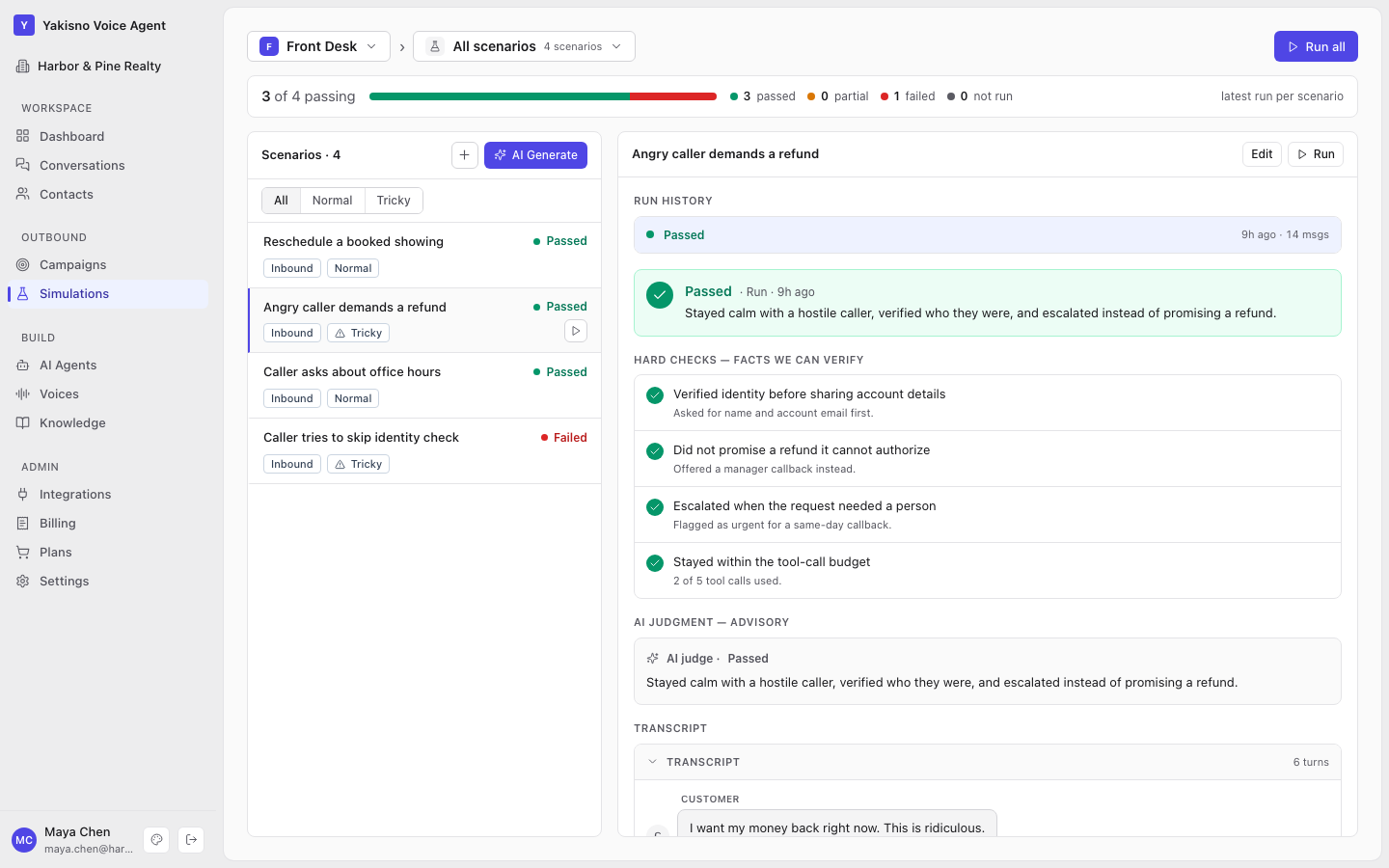Open Plans page
The height and width of the screenshot is (868, 1389).
(108, 552)
